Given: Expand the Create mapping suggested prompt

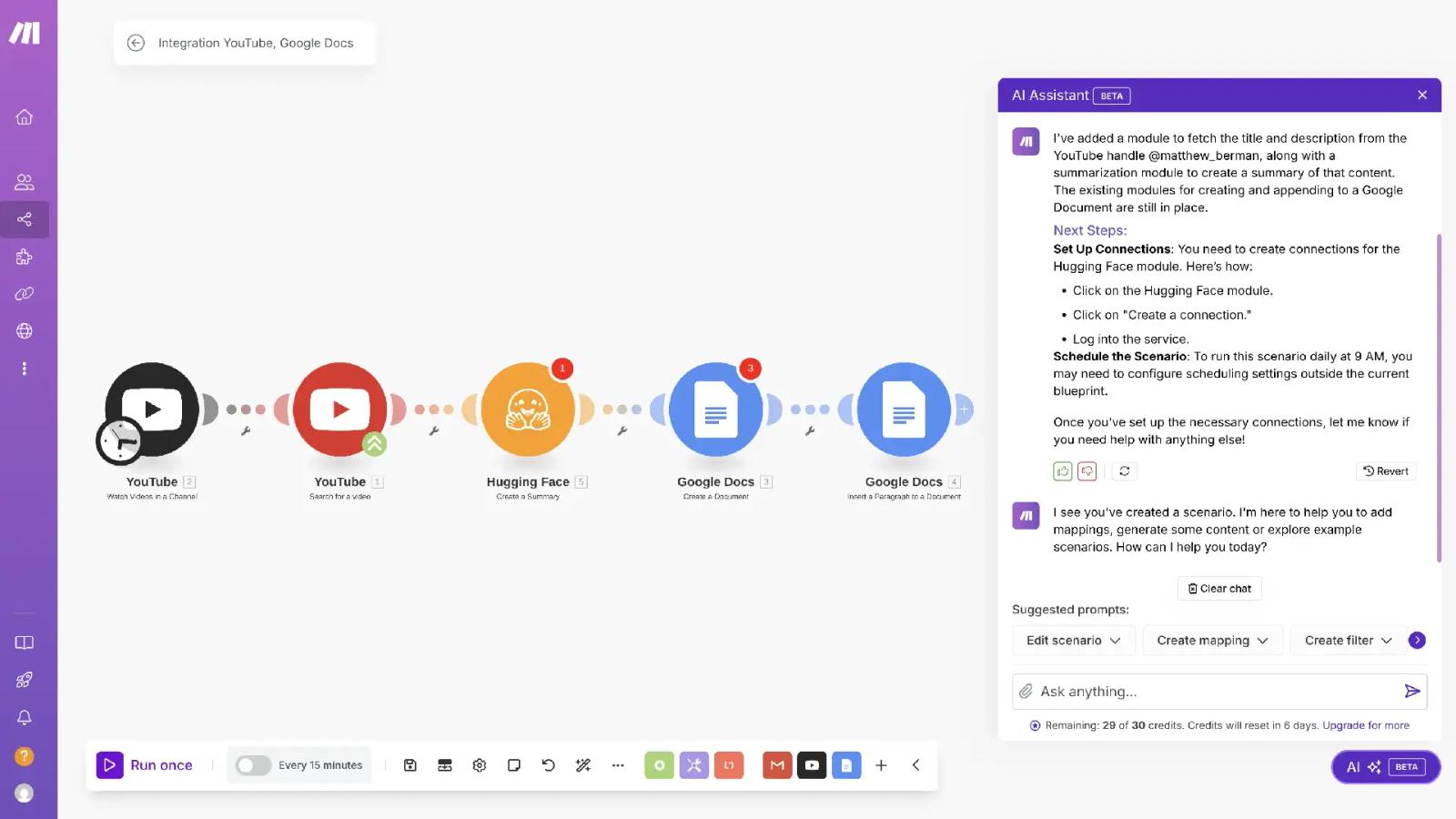Looking at the screenshot, I should click(1213, 641).
